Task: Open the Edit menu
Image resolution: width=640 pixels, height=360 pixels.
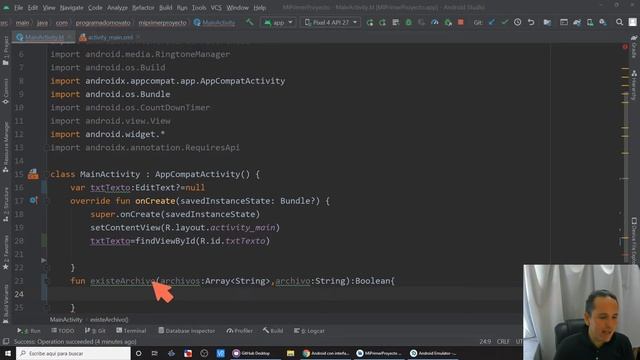Action: click(33, 8)
